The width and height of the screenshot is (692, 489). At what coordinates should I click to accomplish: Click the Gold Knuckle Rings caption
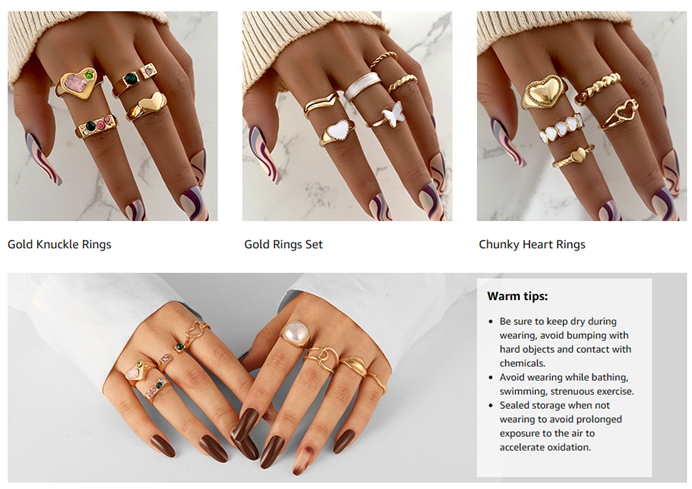(59, 244)
